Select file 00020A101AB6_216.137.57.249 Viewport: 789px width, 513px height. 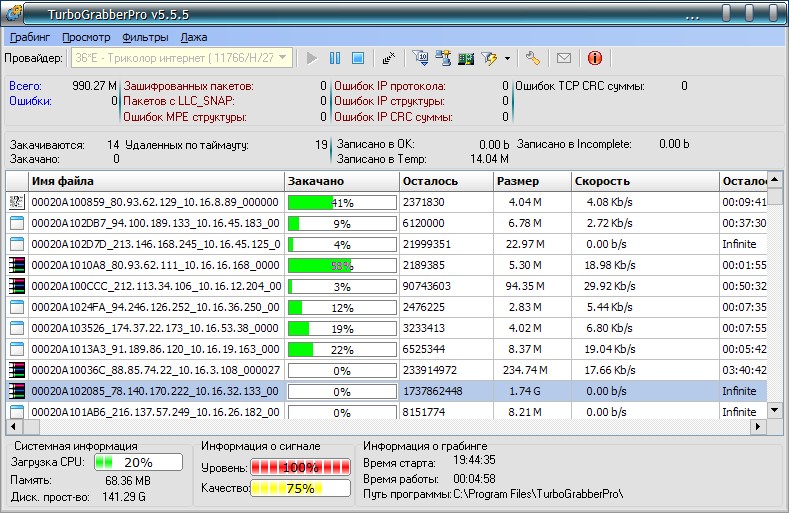point(155,412)
